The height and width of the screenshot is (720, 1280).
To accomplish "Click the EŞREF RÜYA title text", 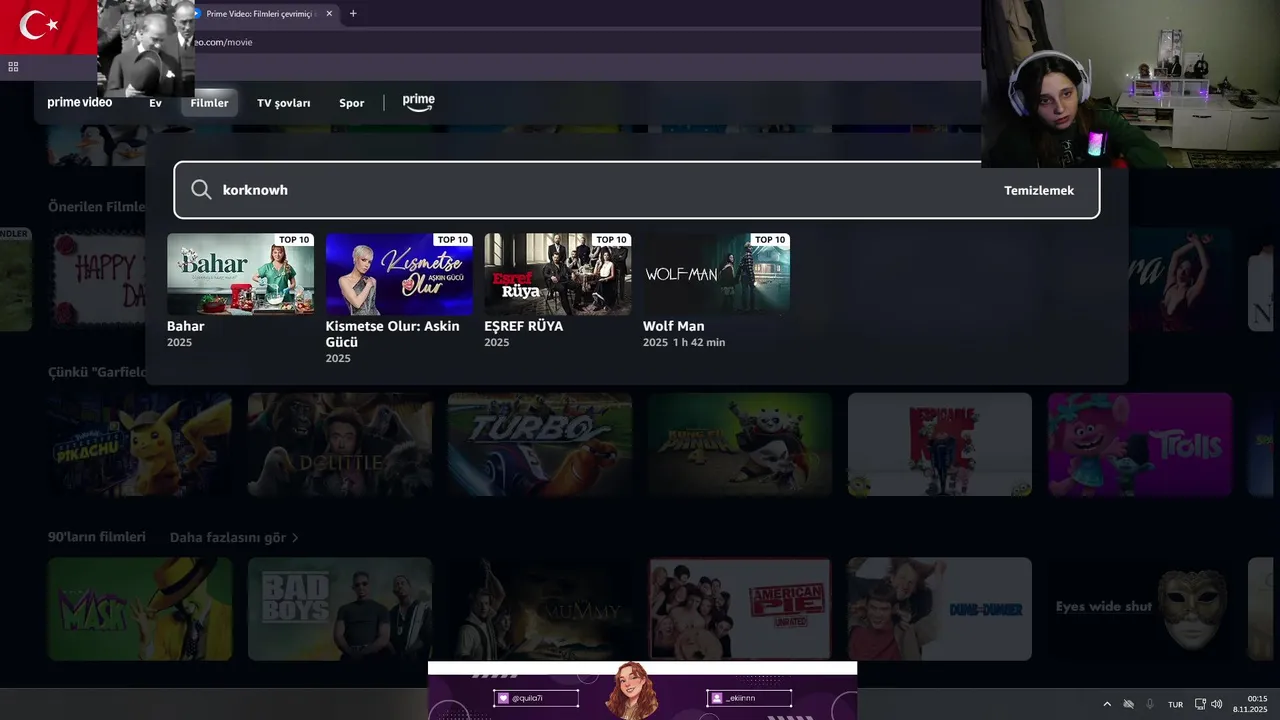I will click(524, 326).
